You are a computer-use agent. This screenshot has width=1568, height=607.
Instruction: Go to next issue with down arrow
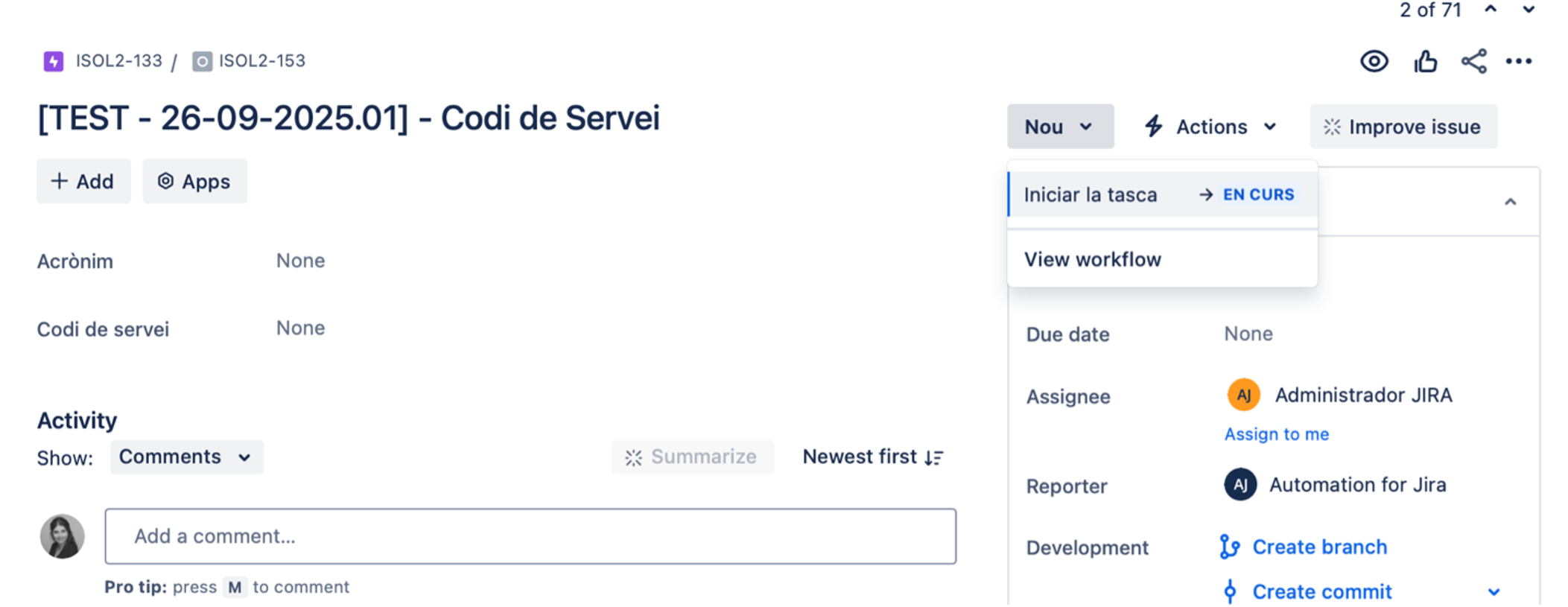1529,10
